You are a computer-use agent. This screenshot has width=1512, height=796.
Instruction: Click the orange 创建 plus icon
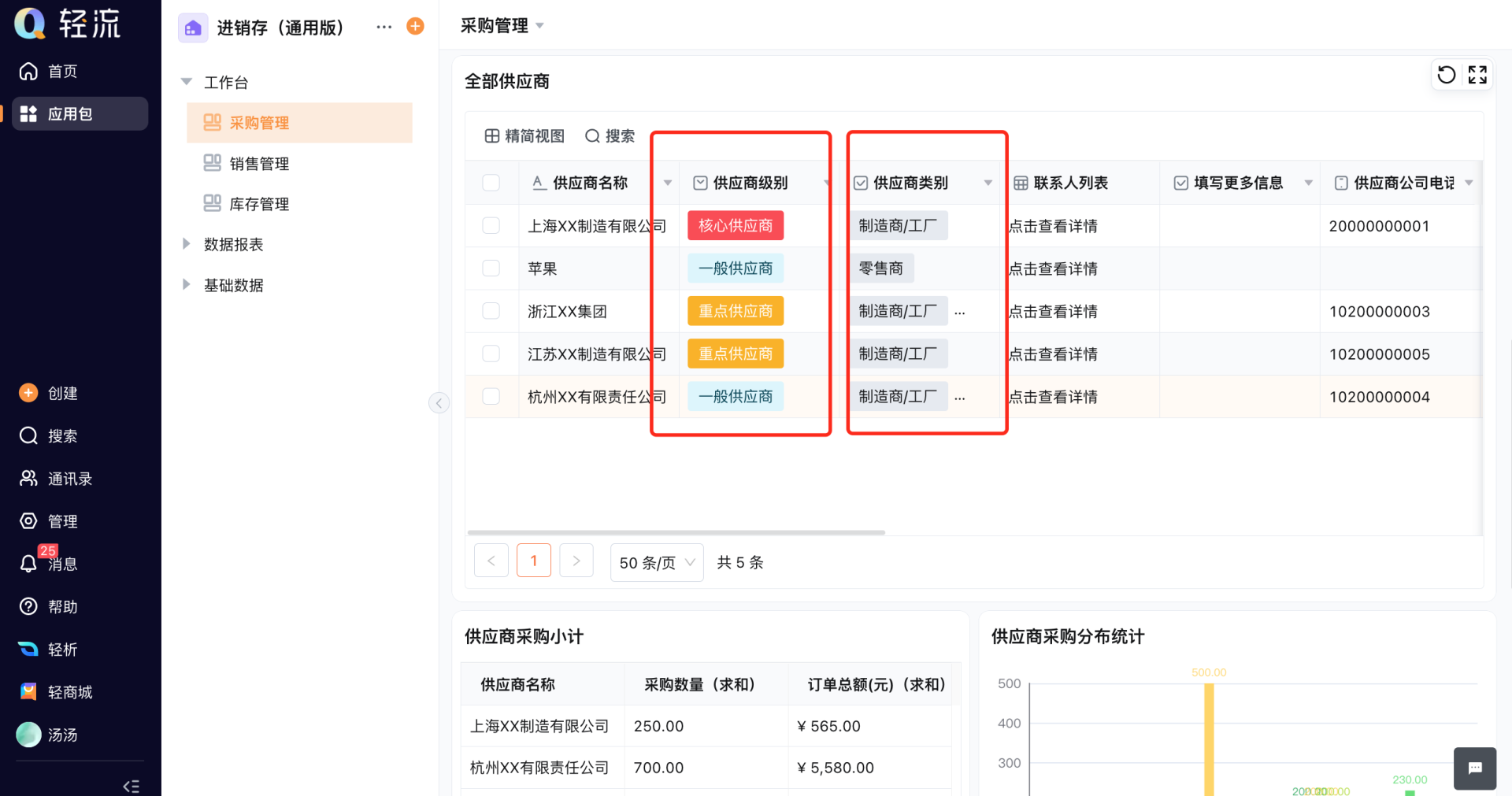coord(28,393)
